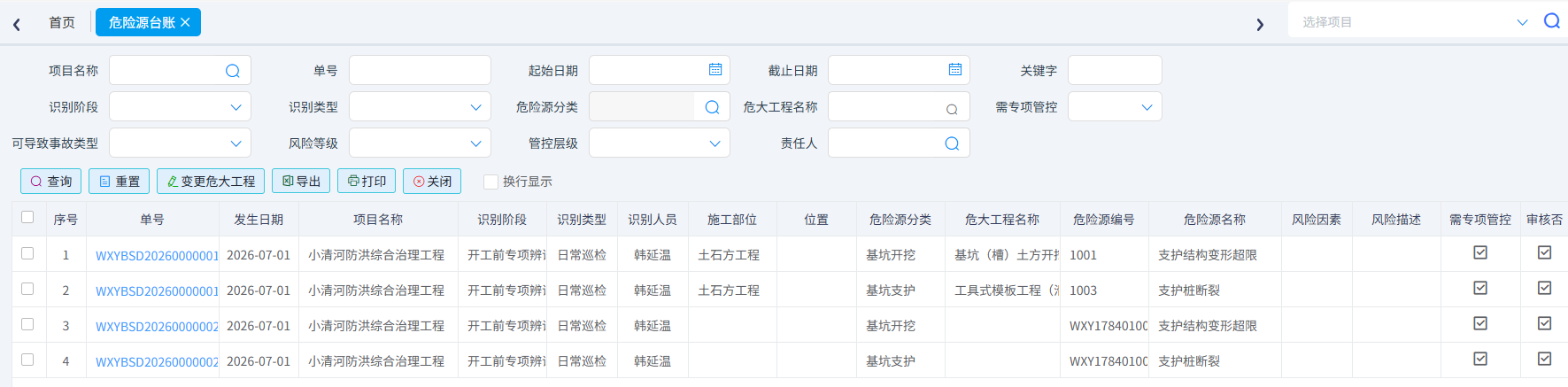Toggle the 换行显示 checkbox
This screenshot has width=1568, height=387.
pos(490,182)
